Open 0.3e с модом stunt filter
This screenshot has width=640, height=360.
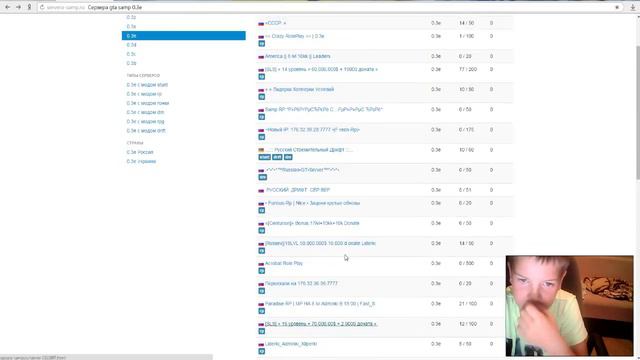(x=147, y=85)
